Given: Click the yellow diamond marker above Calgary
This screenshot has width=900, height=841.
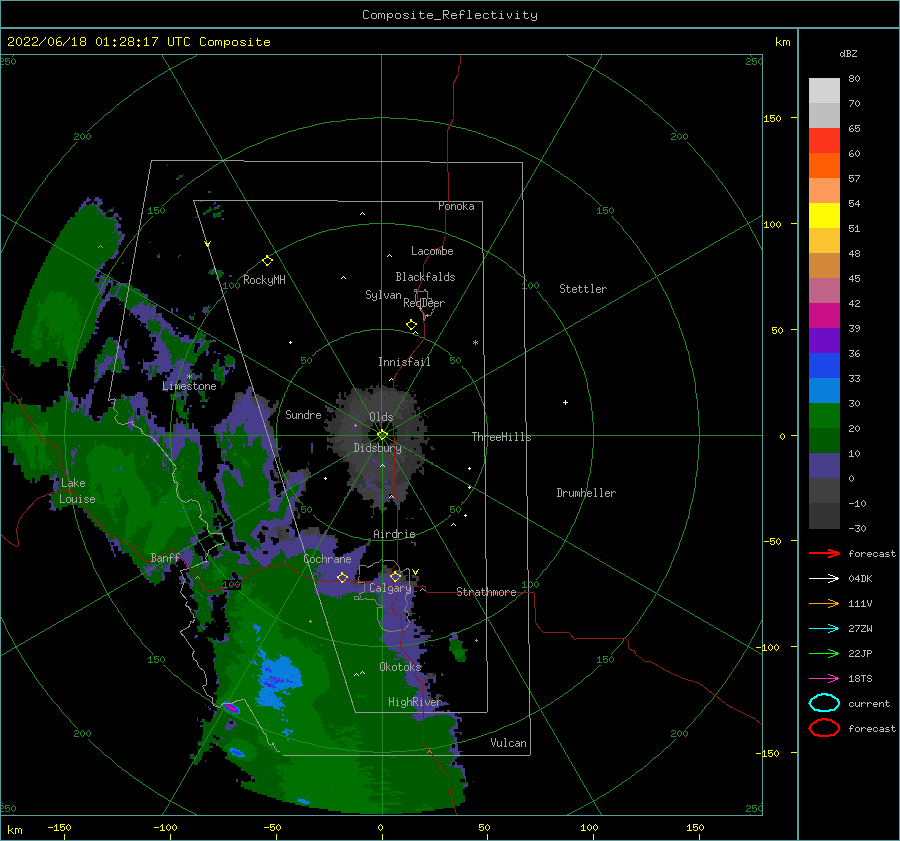Looking at the screenshot, I should (395, 576).
